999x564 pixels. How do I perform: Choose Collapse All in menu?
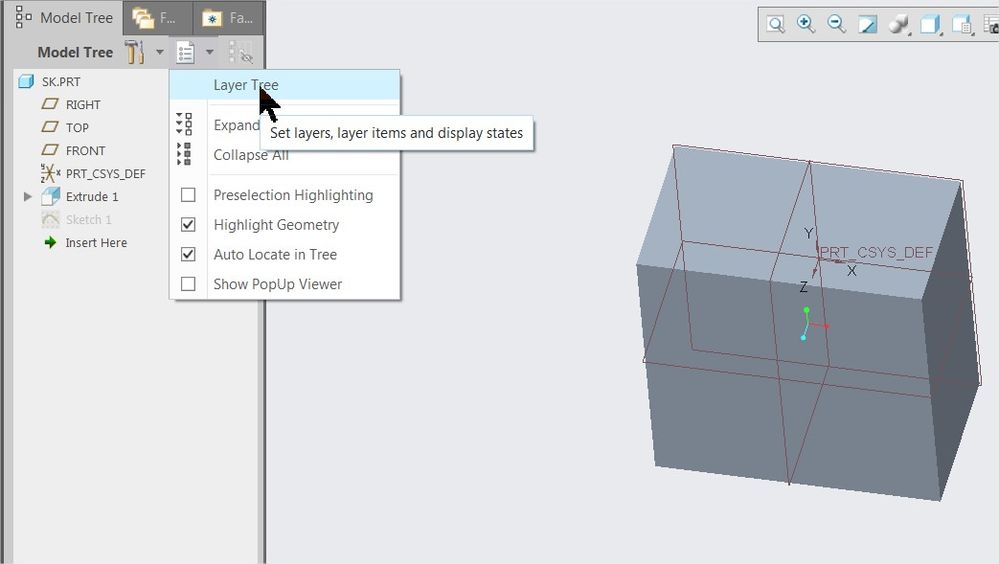point(251,155)
